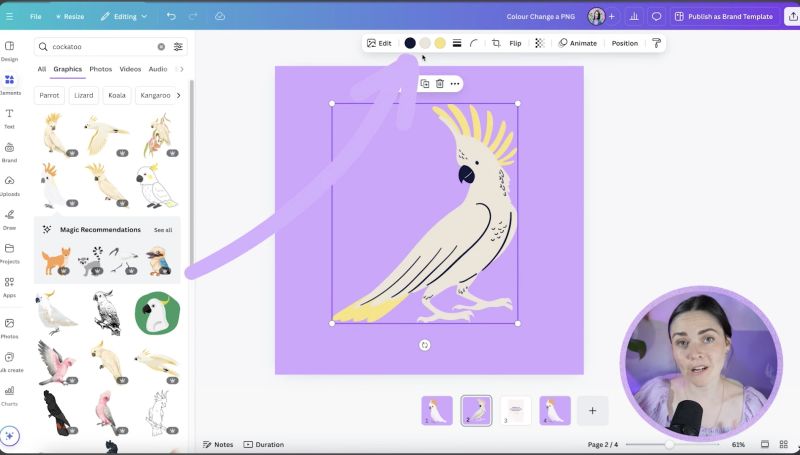Select the crop tool icon

496,43
